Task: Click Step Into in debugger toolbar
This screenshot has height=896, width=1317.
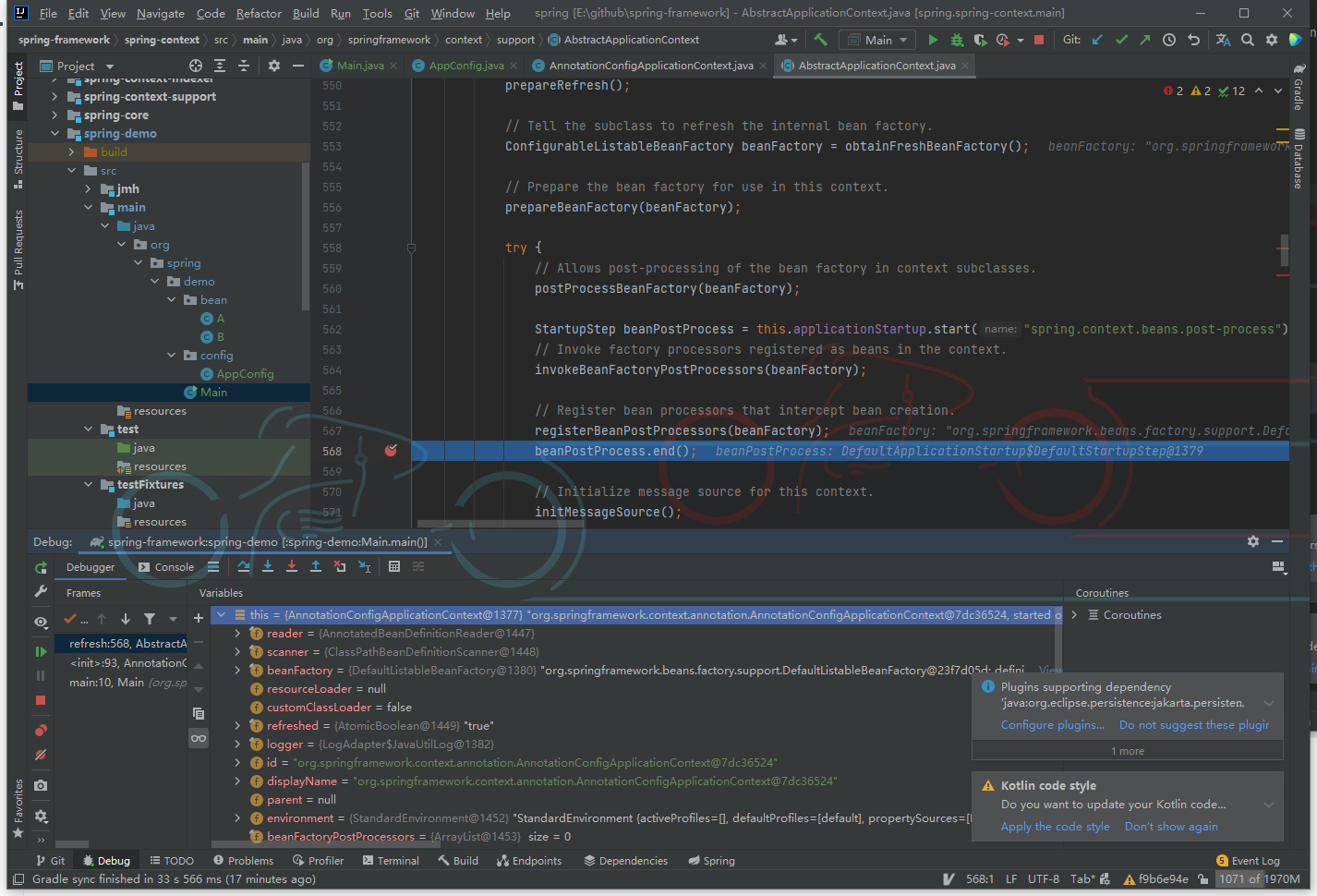Action: tap(268, 566)
